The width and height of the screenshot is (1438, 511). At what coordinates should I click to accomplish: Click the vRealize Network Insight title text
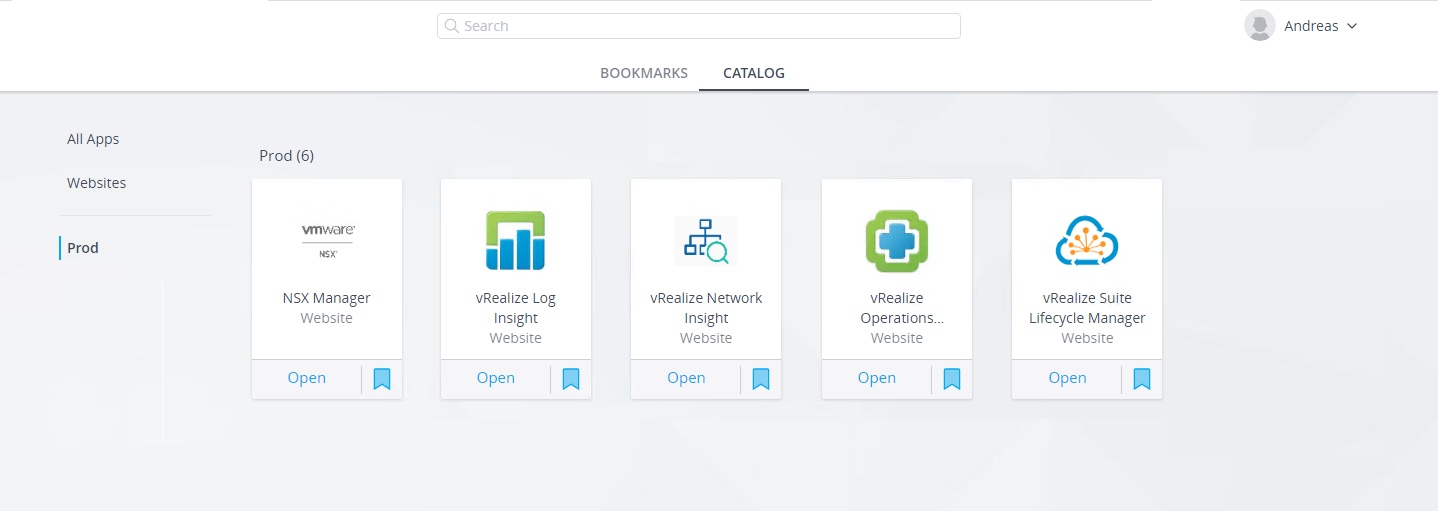[x=706, y=308]
